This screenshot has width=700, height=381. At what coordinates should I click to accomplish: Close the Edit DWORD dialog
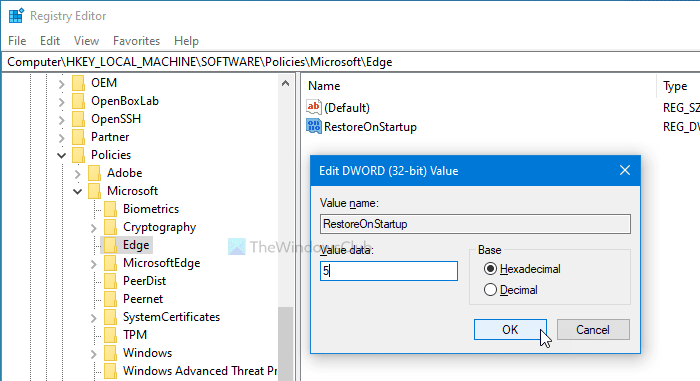tap(625, 170)
